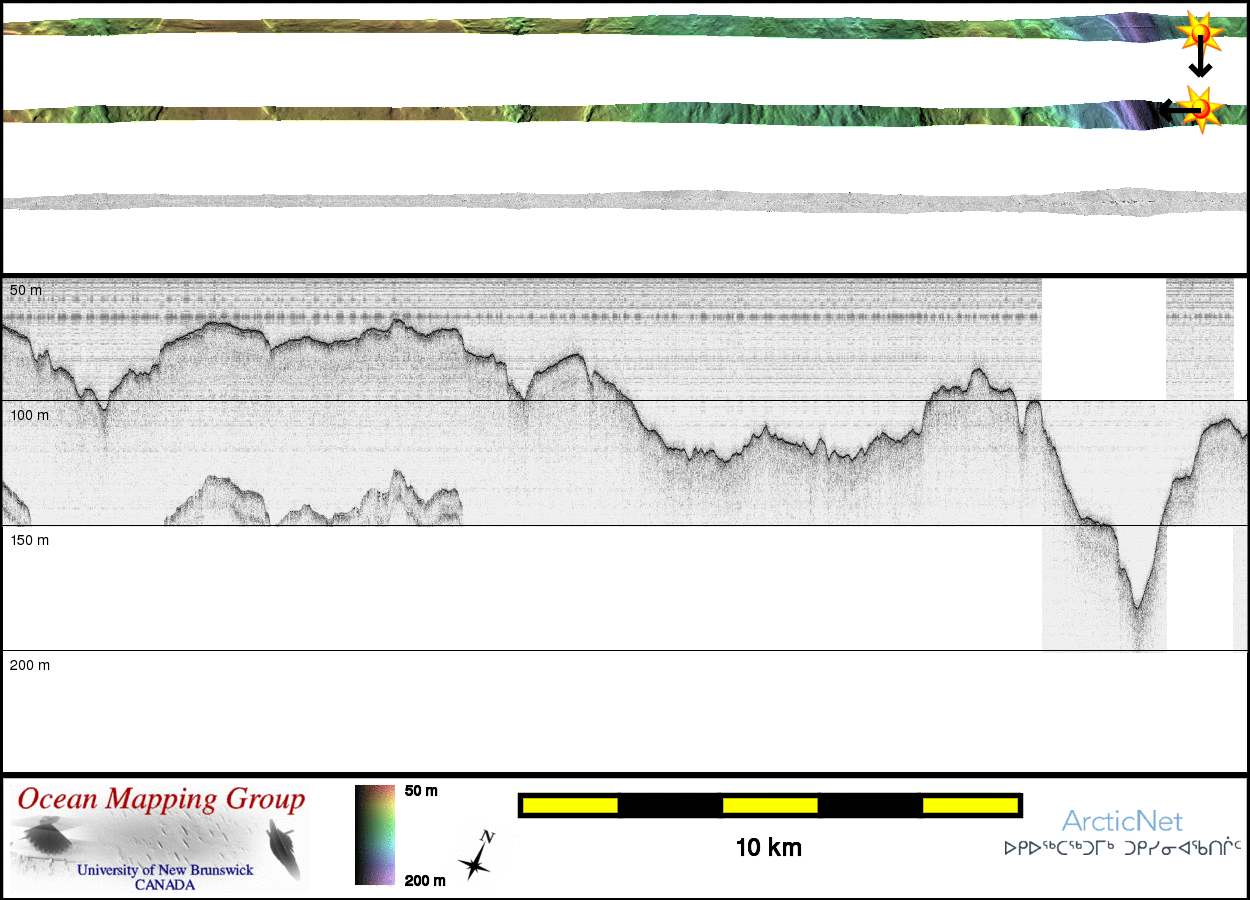Click the north arrow compass star

[x=477, y=857]
